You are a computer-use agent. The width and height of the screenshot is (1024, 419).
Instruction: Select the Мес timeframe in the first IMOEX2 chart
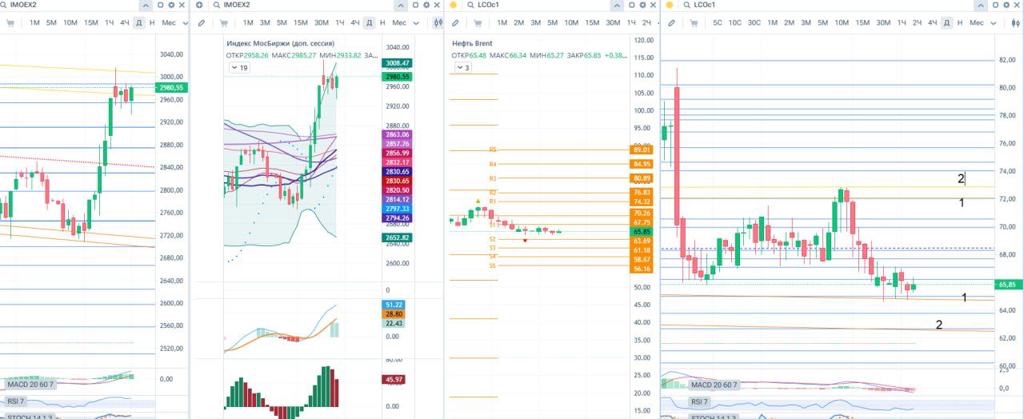(x=168, y=22)
